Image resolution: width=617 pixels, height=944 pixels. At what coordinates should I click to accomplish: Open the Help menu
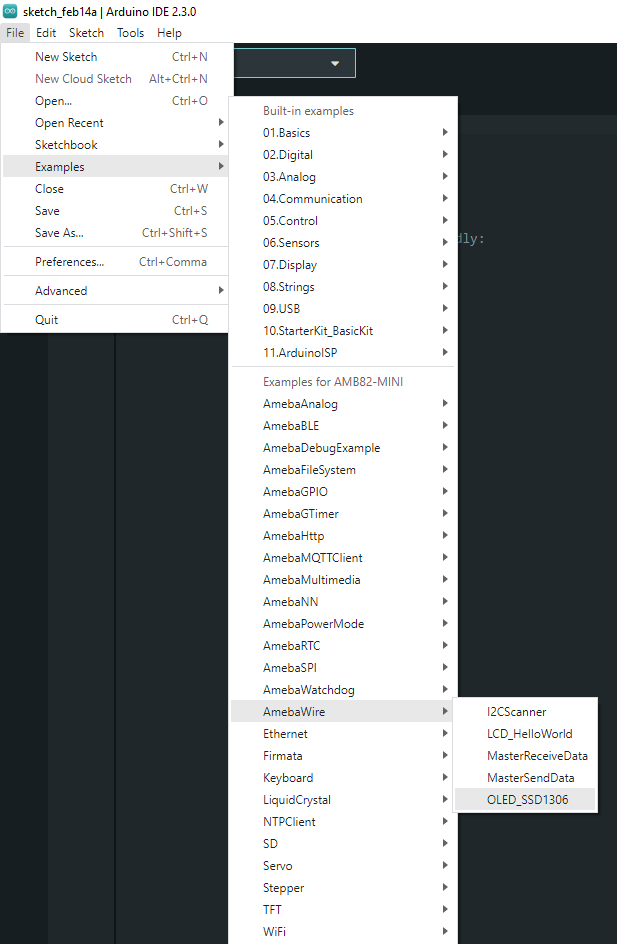point(169,33)
